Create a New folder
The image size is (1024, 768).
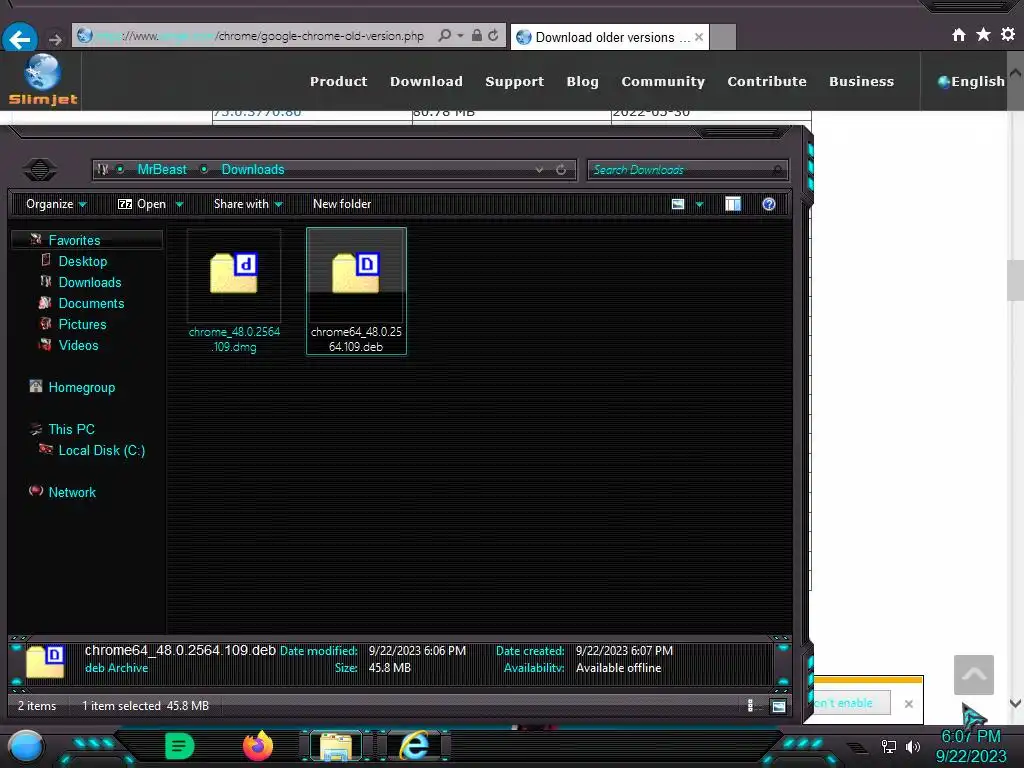tap(342, 204)
